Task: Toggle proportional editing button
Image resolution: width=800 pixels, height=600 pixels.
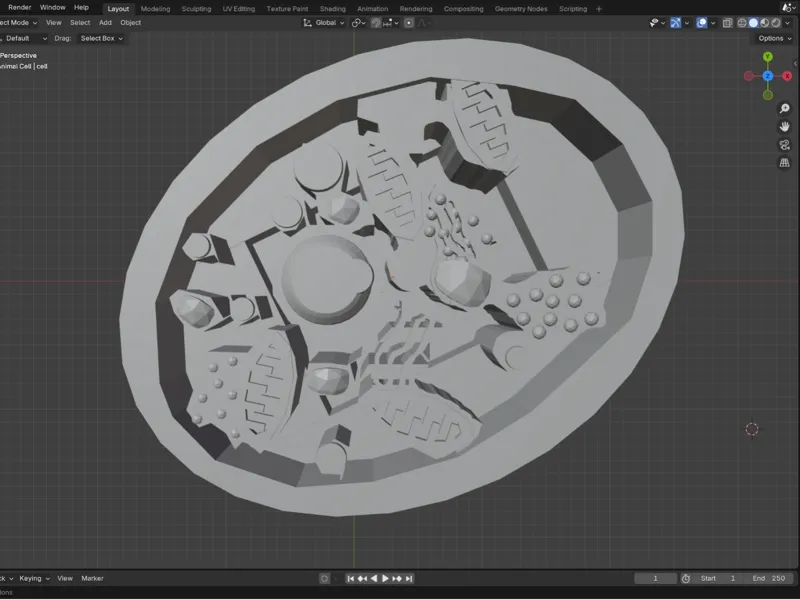Action: 409,23
